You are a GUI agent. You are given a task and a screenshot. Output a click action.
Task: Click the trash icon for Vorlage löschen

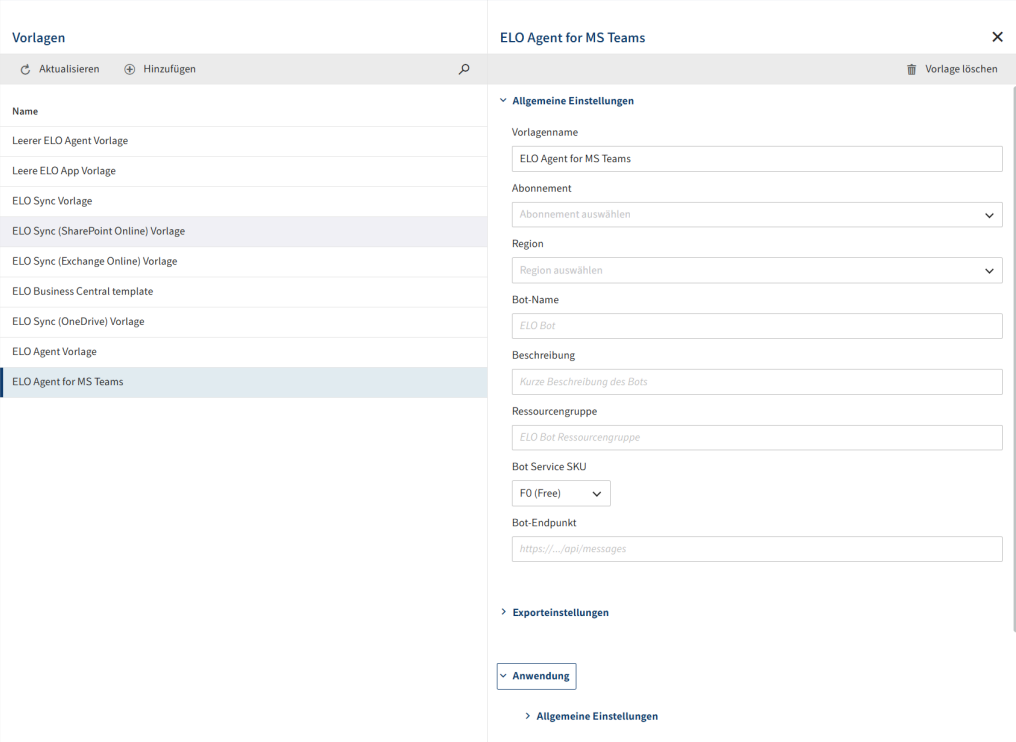click(912, 69)
